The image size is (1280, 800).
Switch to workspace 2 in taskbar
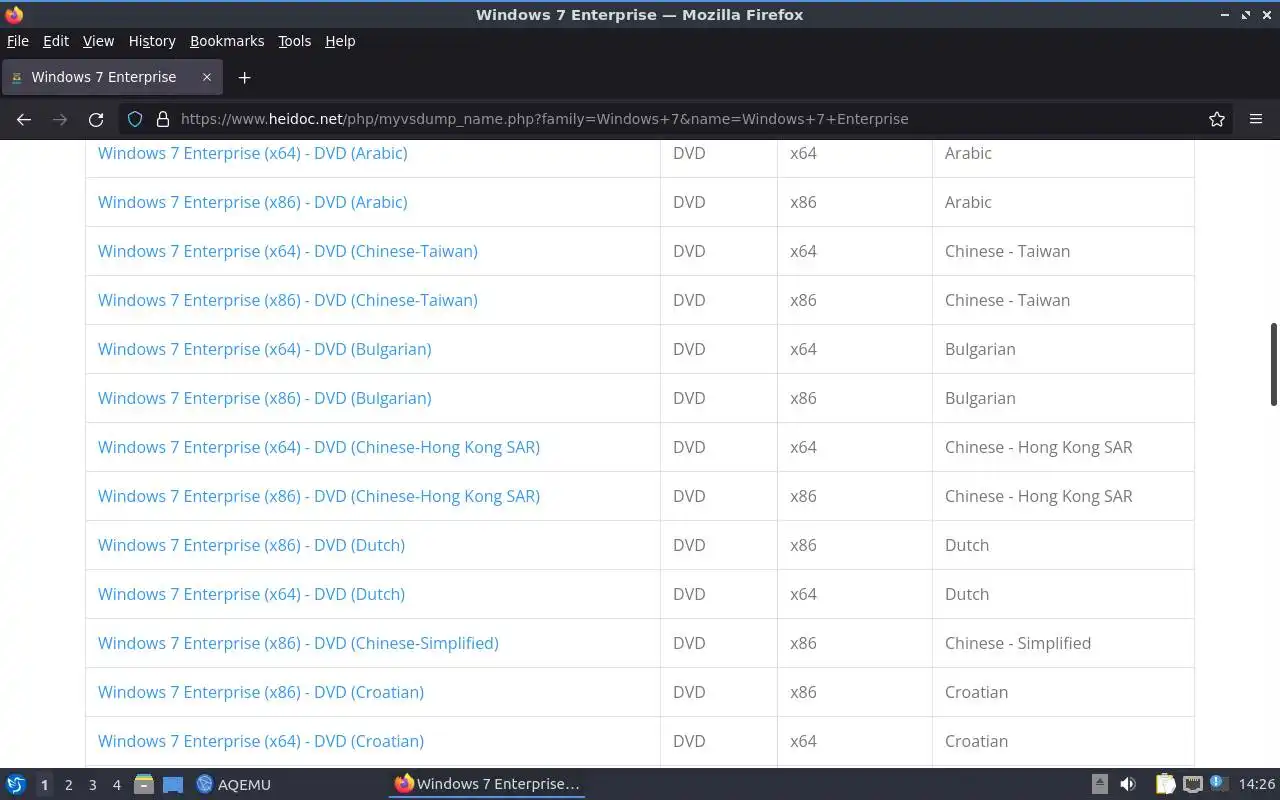[68, 785]
